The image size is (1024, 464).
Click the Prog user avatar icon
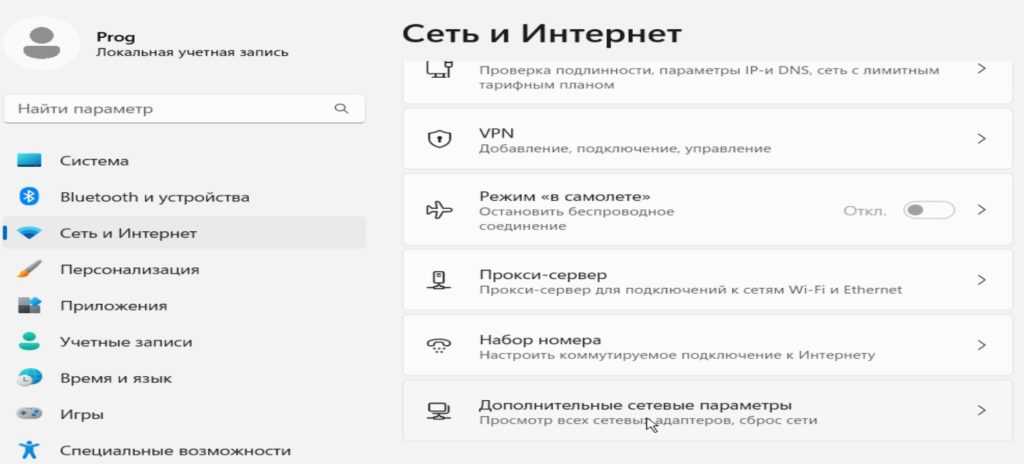tap(41, 44)
